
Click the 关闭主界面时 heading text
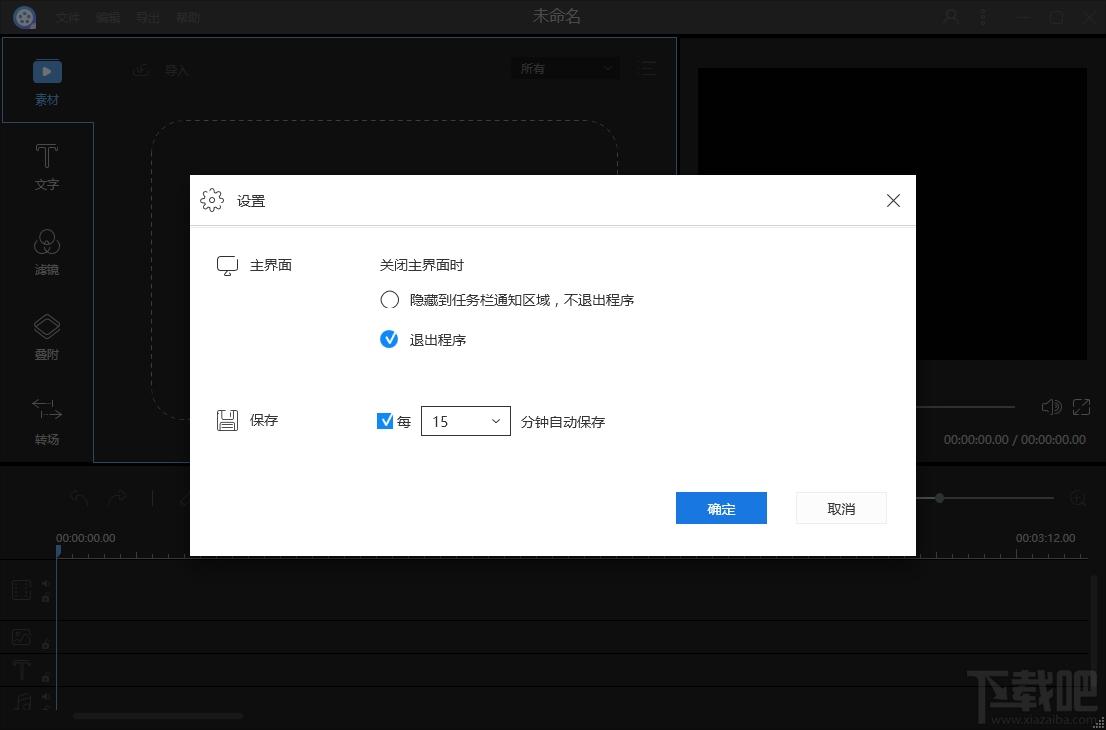(x=422, y=265)
